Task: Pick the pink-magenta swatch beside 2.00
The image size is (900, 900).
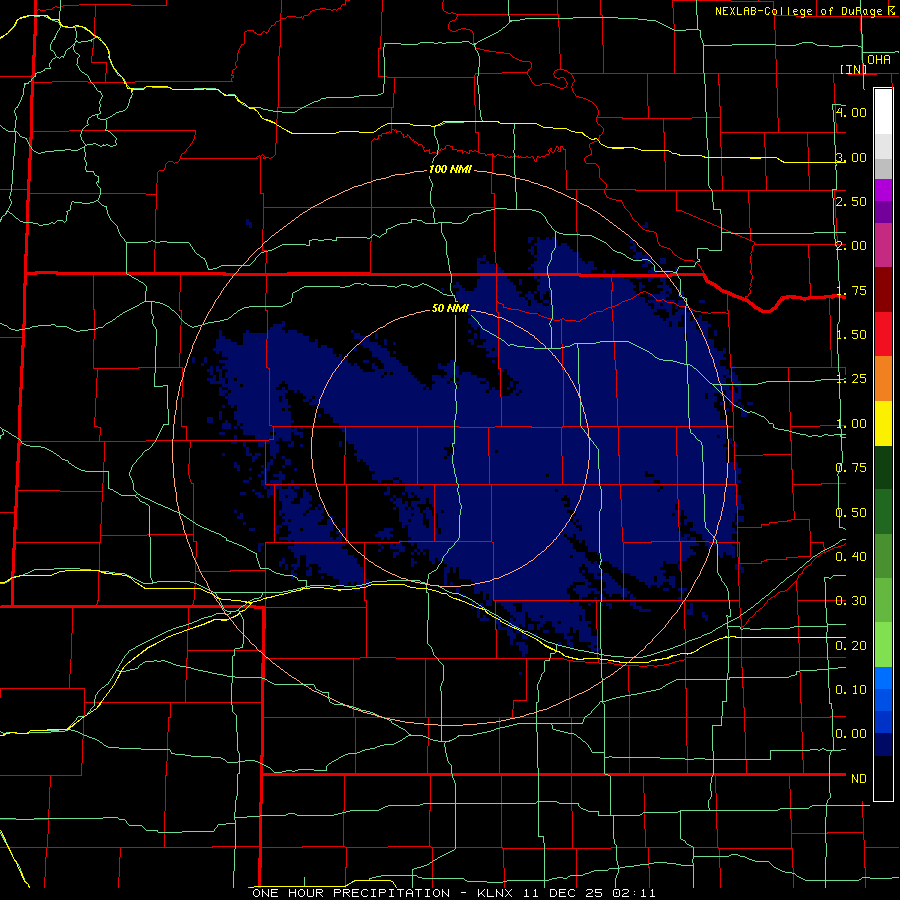Action: click(x=883, y=245)
